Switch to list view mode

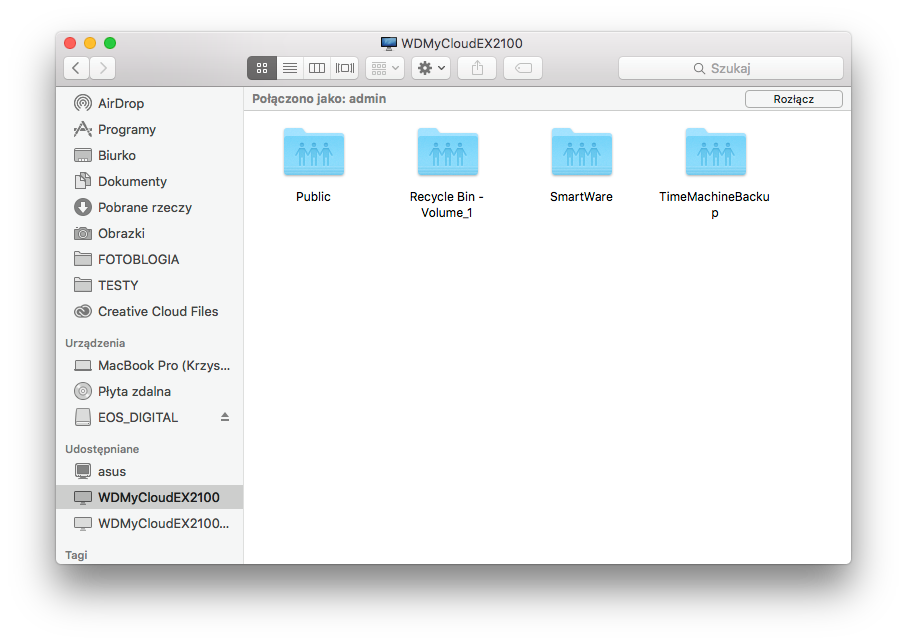pos(290,68)
